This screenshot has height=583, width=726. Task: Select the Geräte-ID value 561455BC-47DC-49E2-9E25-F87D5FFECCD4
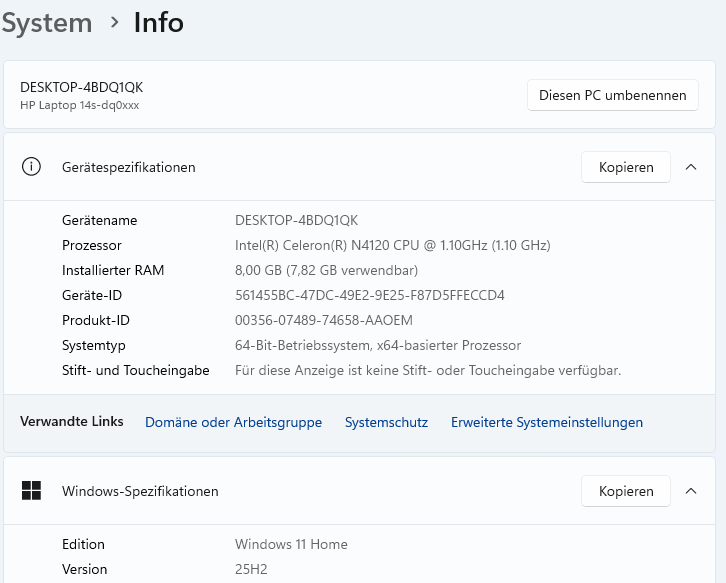point(369,295)
